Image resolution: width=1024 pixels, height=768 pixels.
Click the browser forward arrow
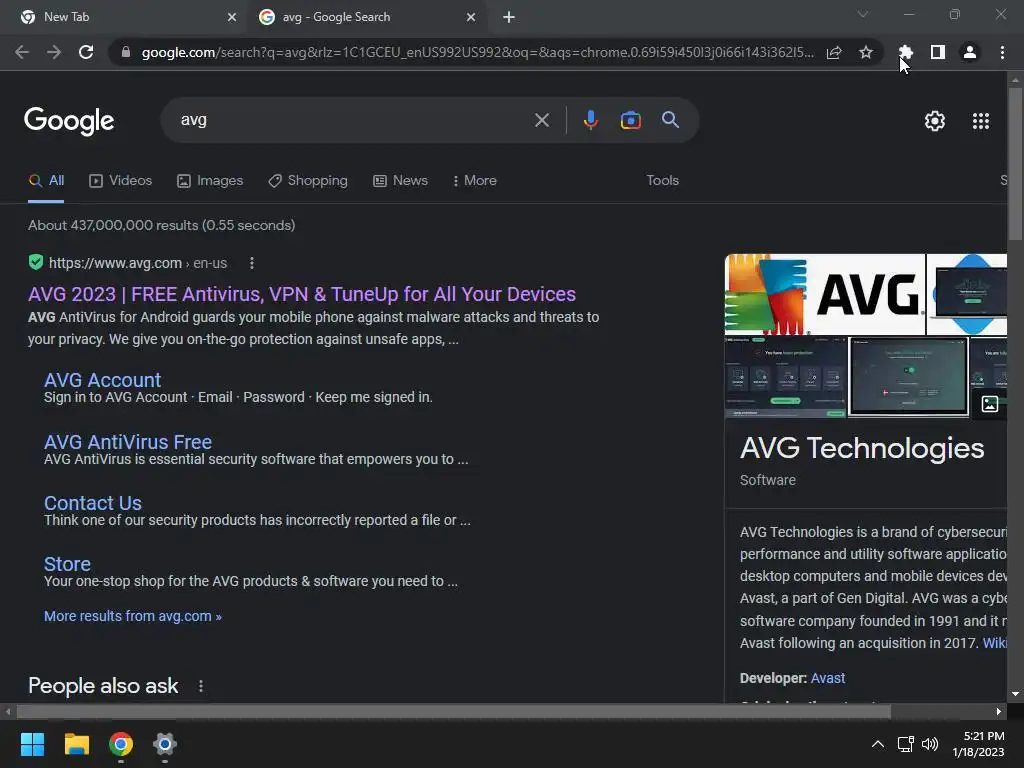pos(54,52)
